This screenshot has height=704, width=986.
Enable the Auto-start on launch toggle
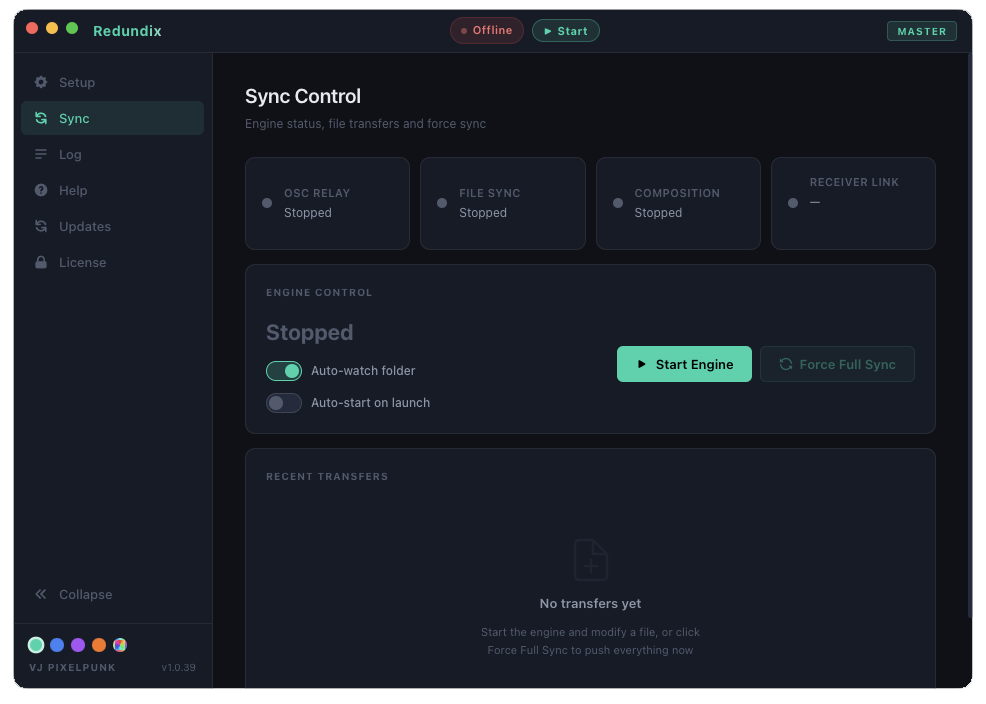[x=284, y=403]
